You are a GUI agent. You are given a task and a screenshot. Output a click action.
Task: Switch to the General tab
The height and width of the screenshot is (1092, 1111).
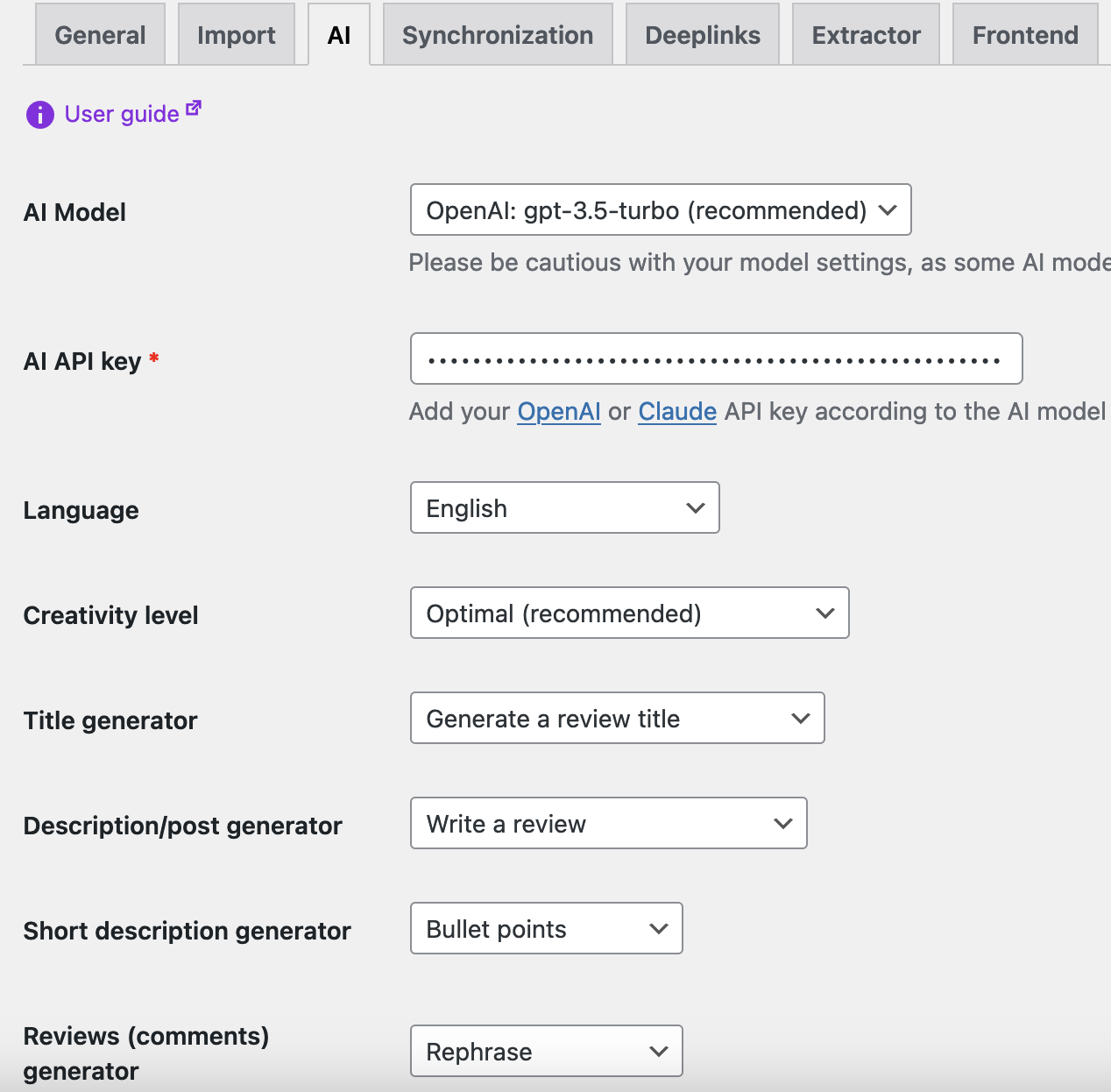coord(100,35)
